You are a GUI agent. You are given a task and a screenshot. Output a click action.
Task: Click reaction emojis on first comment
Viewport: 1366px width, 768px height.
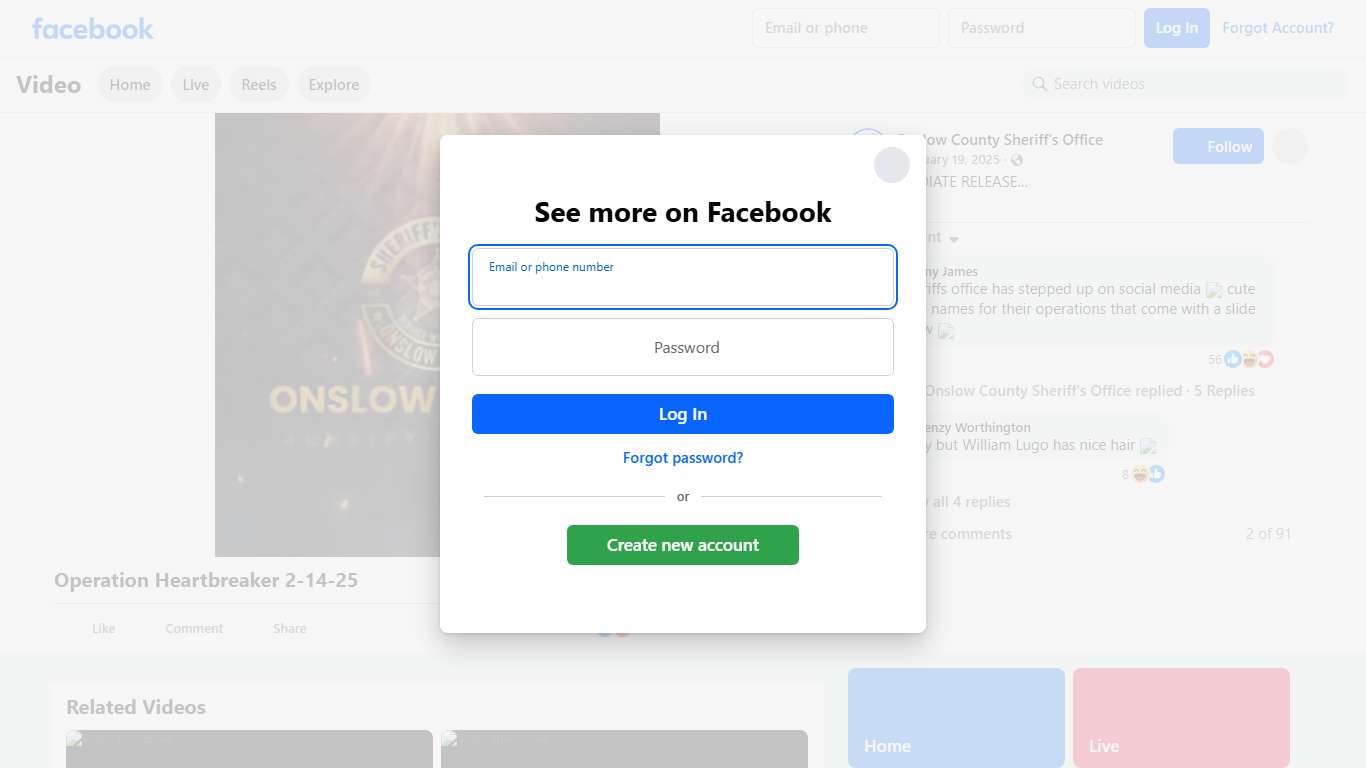pyautogui.click(x=1248, y=359)
